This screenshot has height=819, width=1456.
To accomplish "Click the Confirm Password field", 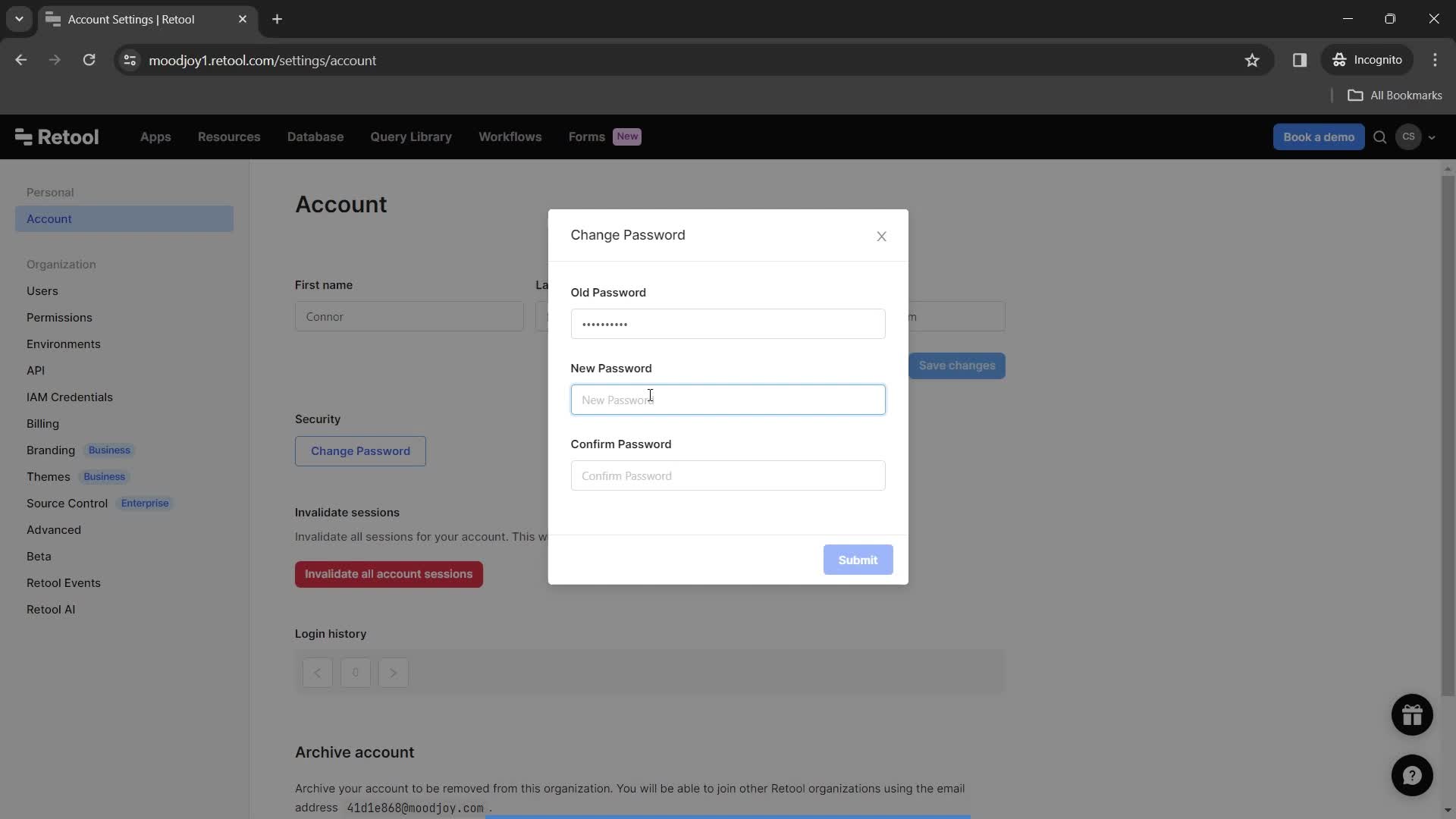I will pos(728,475).
